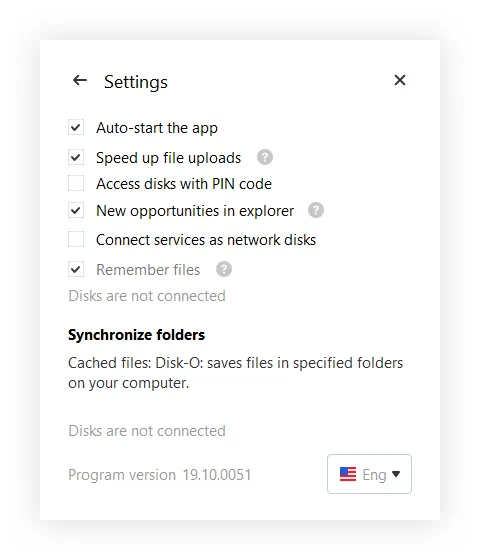
Task: Click the Settings title text
Action: point(135,82)
